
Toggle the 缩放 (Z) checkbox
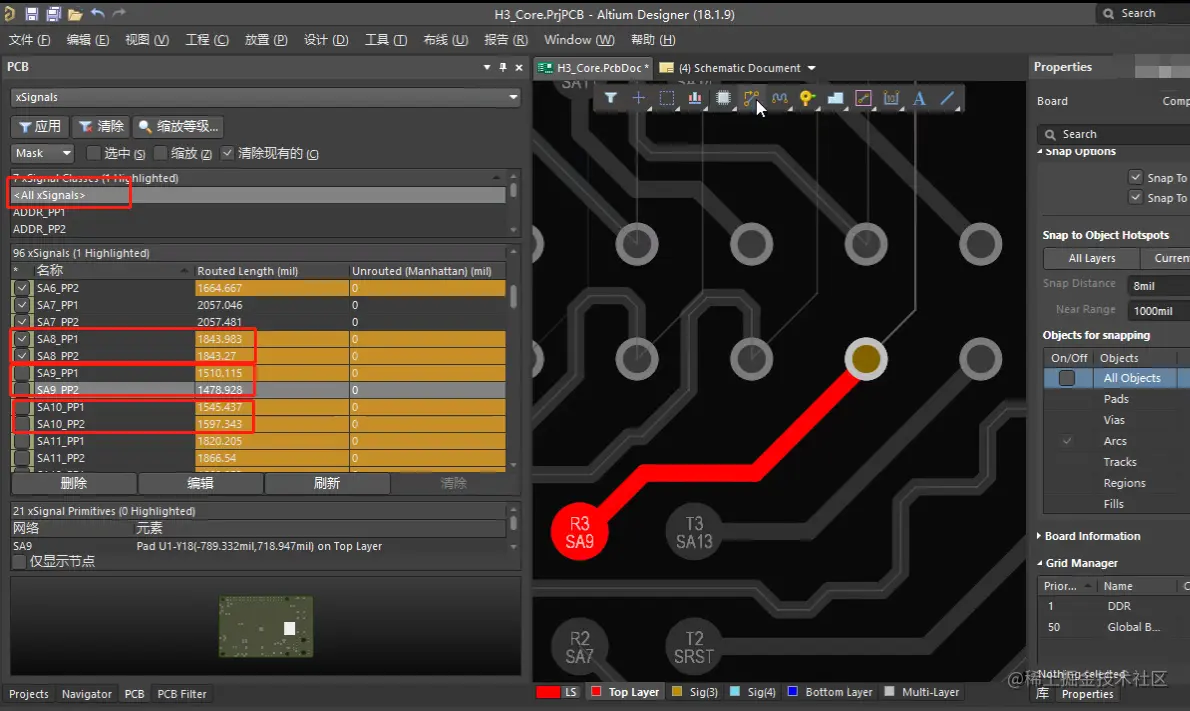pos(160,153)
